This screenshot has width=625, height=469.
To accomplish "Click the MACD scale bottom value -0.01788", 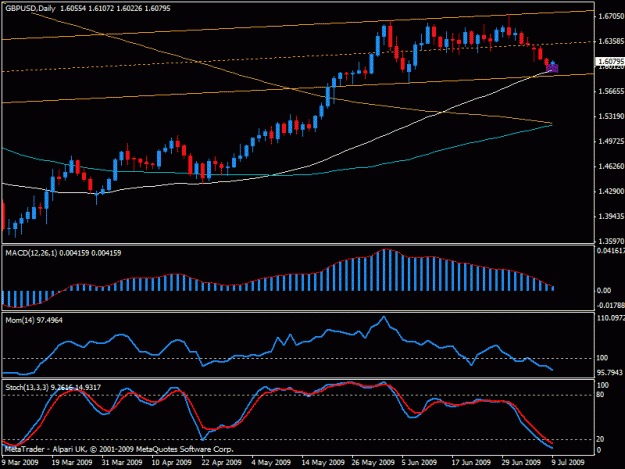I will (x=611, y=306).
